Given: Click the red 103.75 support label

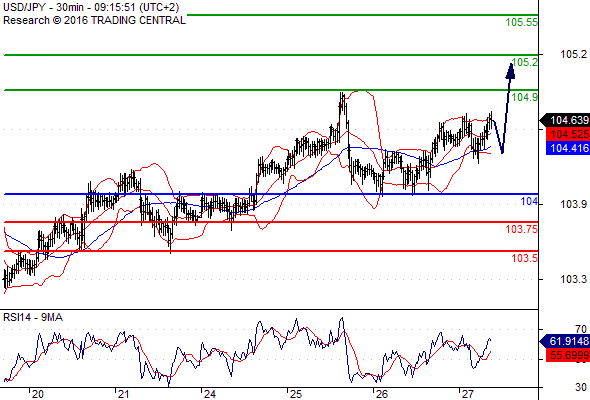Looking at the screenshot, I should tap(522, 229).
